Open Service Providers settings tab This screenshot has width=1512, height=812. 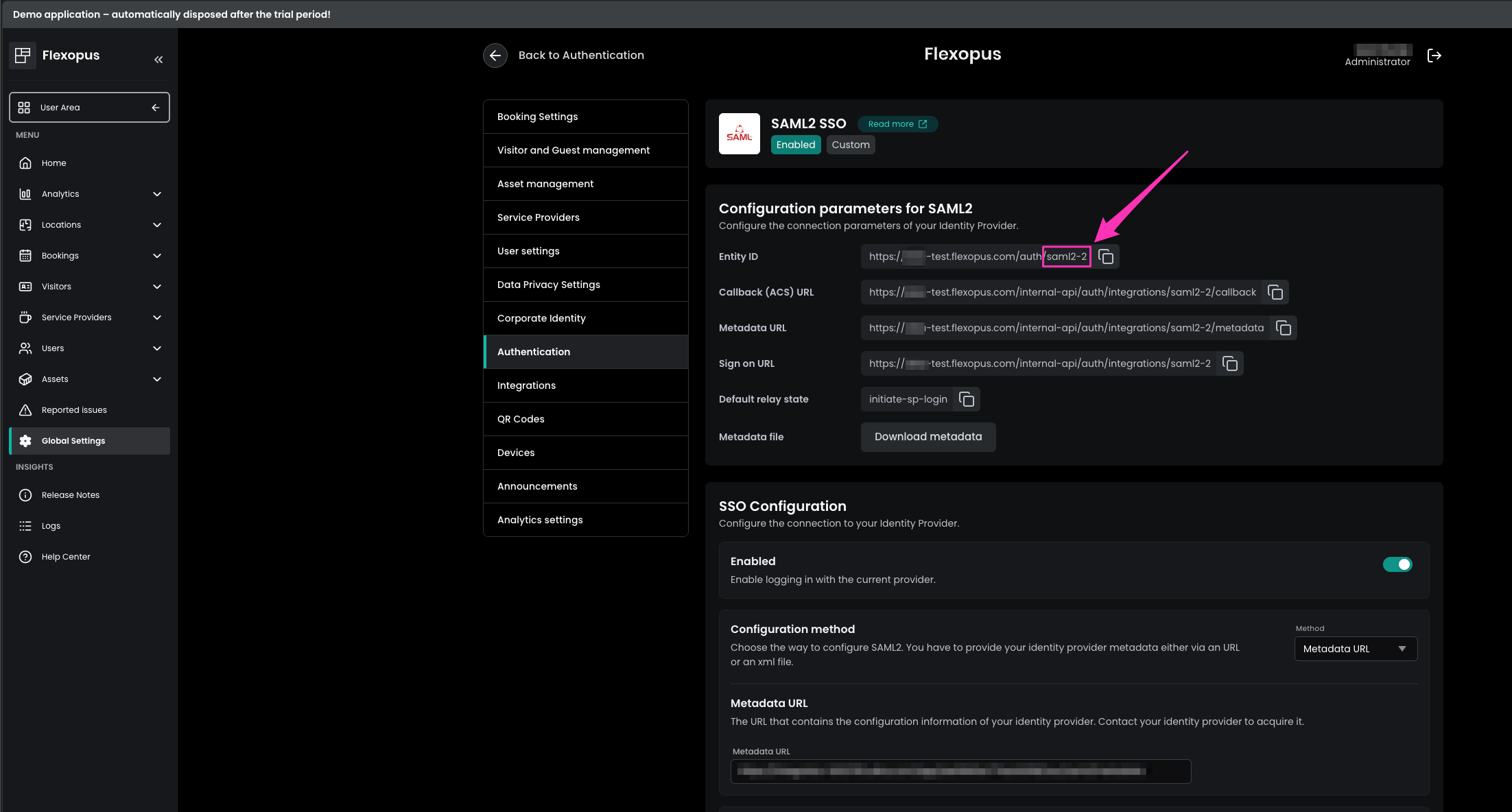point(586,217)
